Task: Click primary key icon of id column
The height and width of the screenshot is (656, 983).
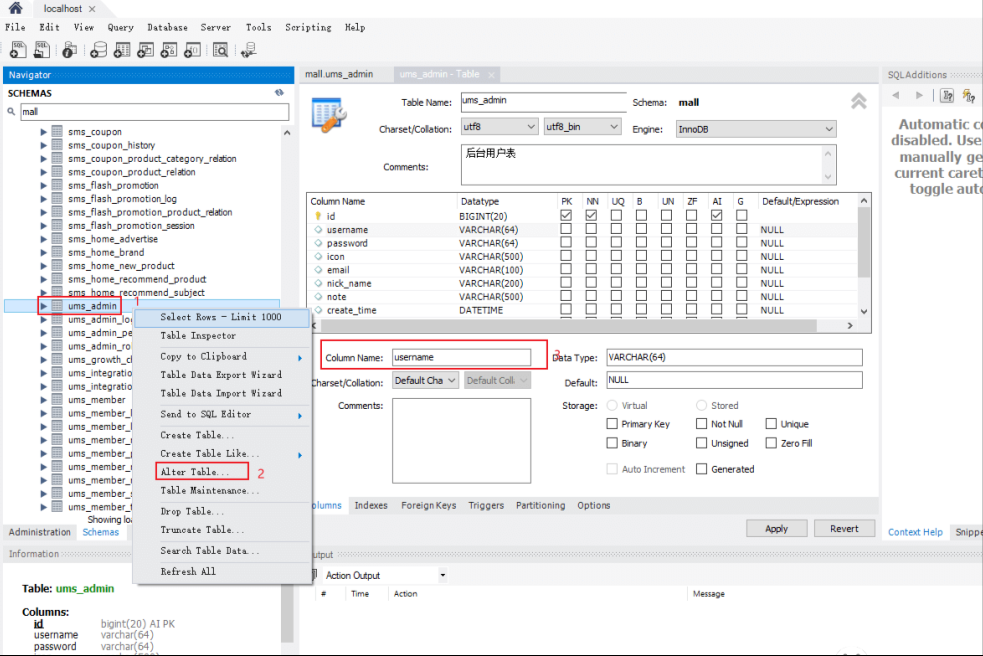Action: click(318, 216)
